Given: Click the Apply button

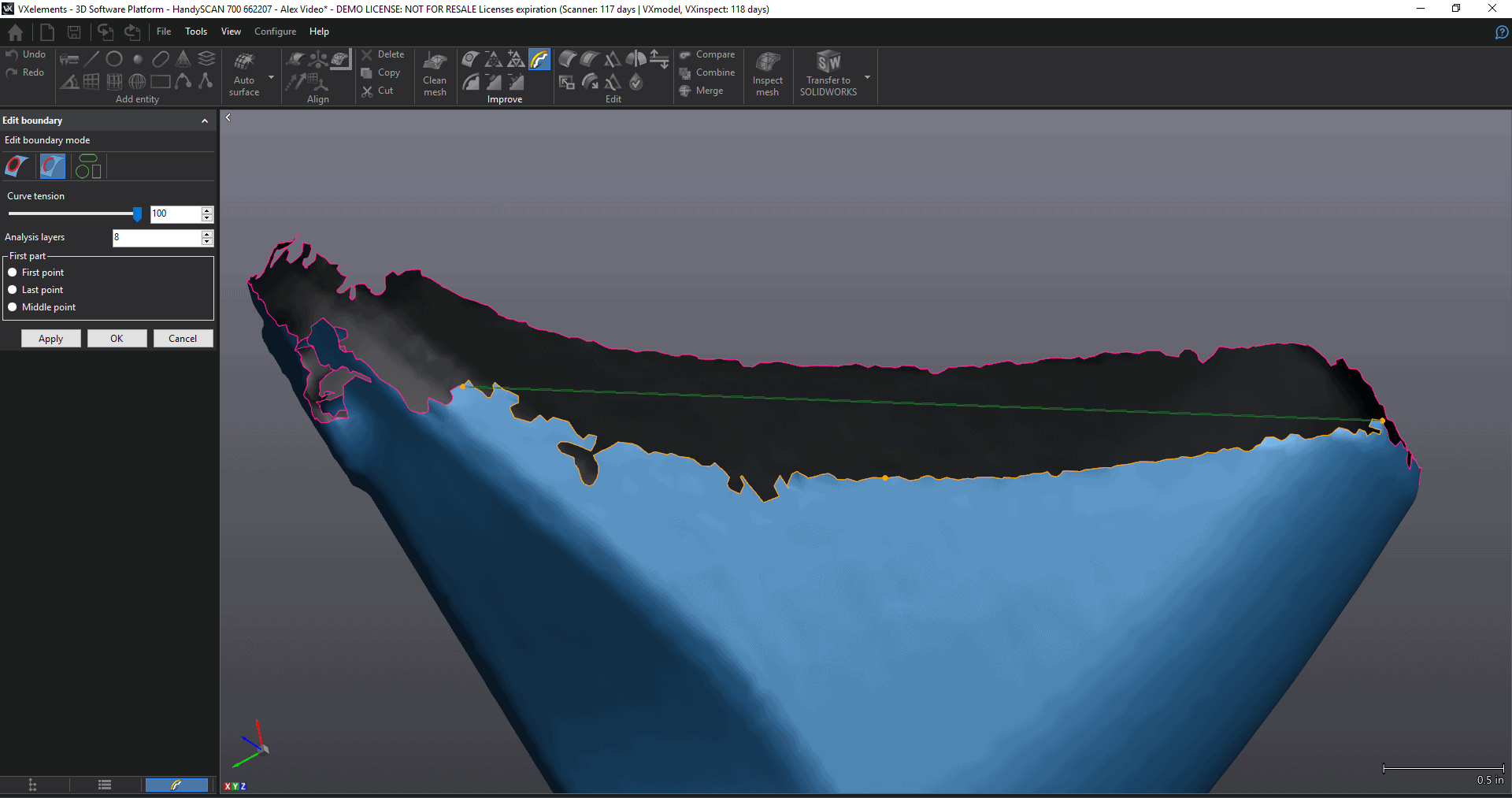Looking at the screenshot, I should click(51, 339).
